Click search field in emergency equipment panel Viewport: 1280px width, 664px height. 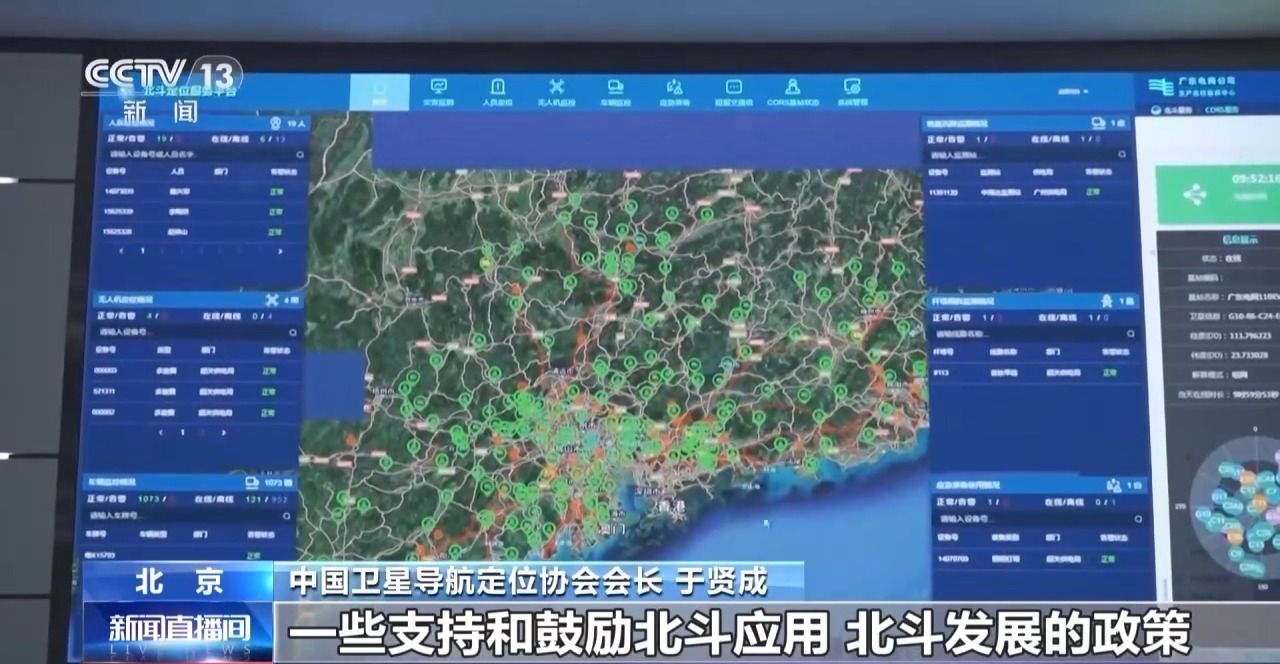pyautogui.click(x=1020, y=520)
